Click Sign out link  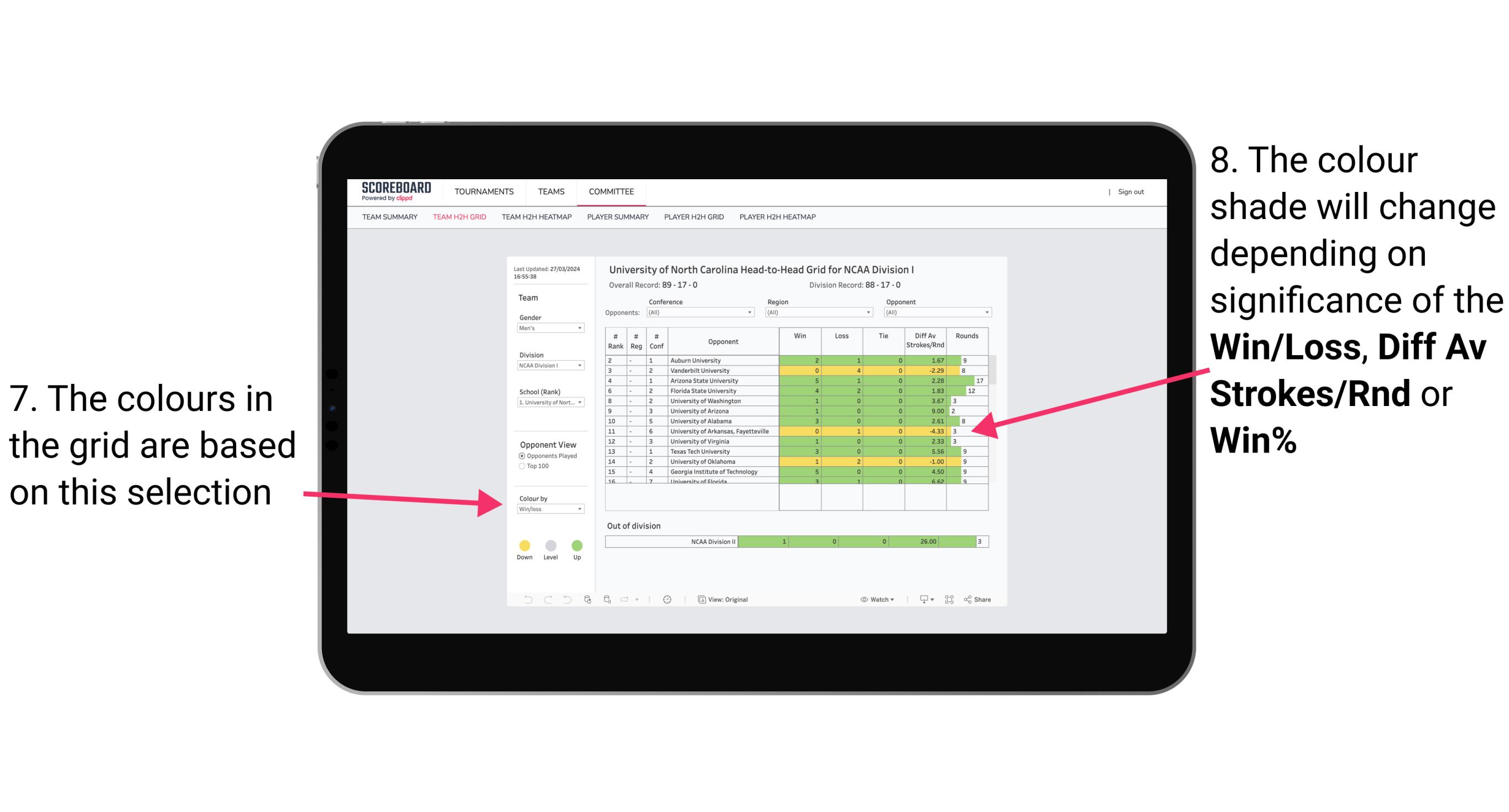[1132, 191]
